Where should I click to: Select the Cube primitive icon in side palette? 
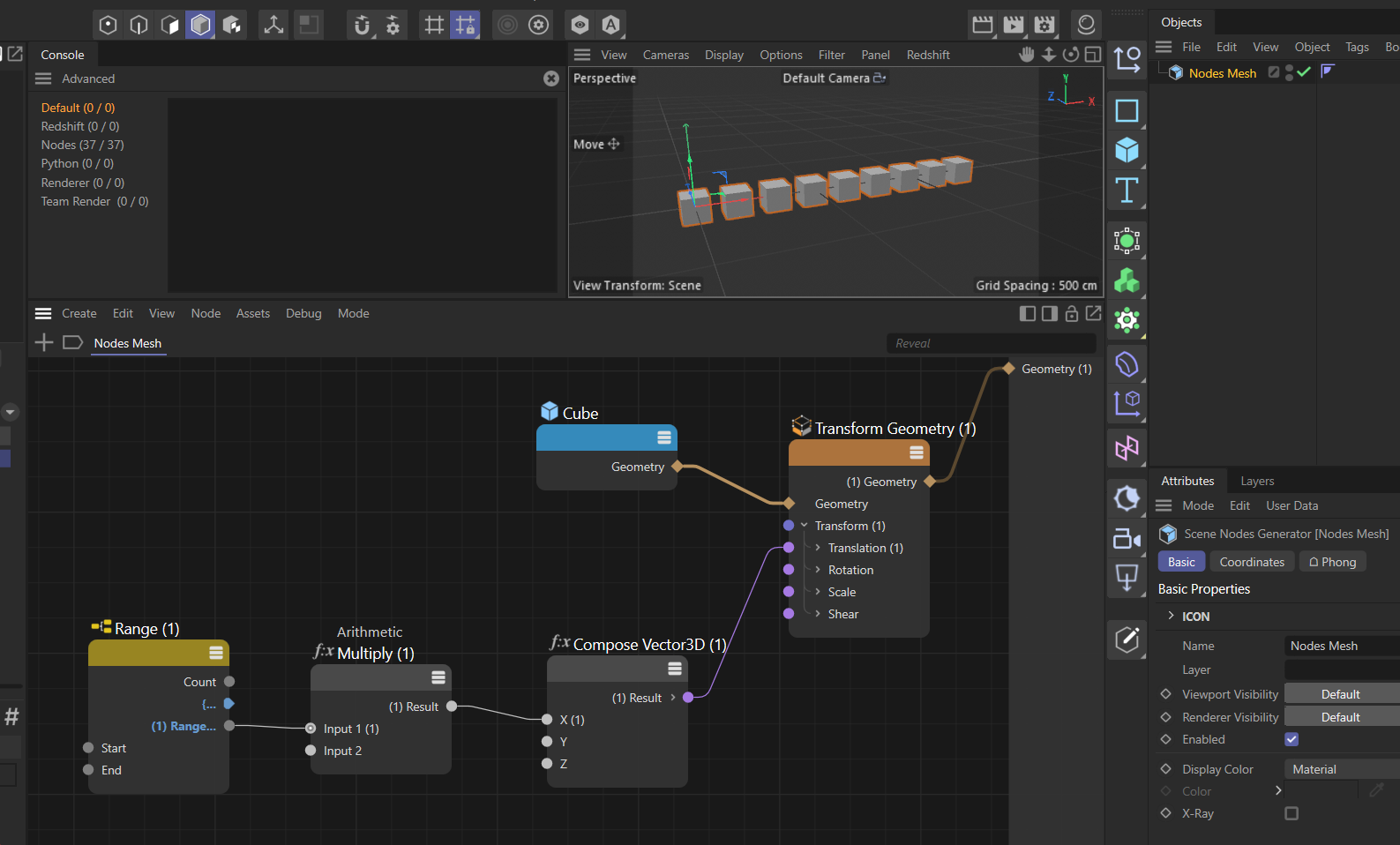1127,150
